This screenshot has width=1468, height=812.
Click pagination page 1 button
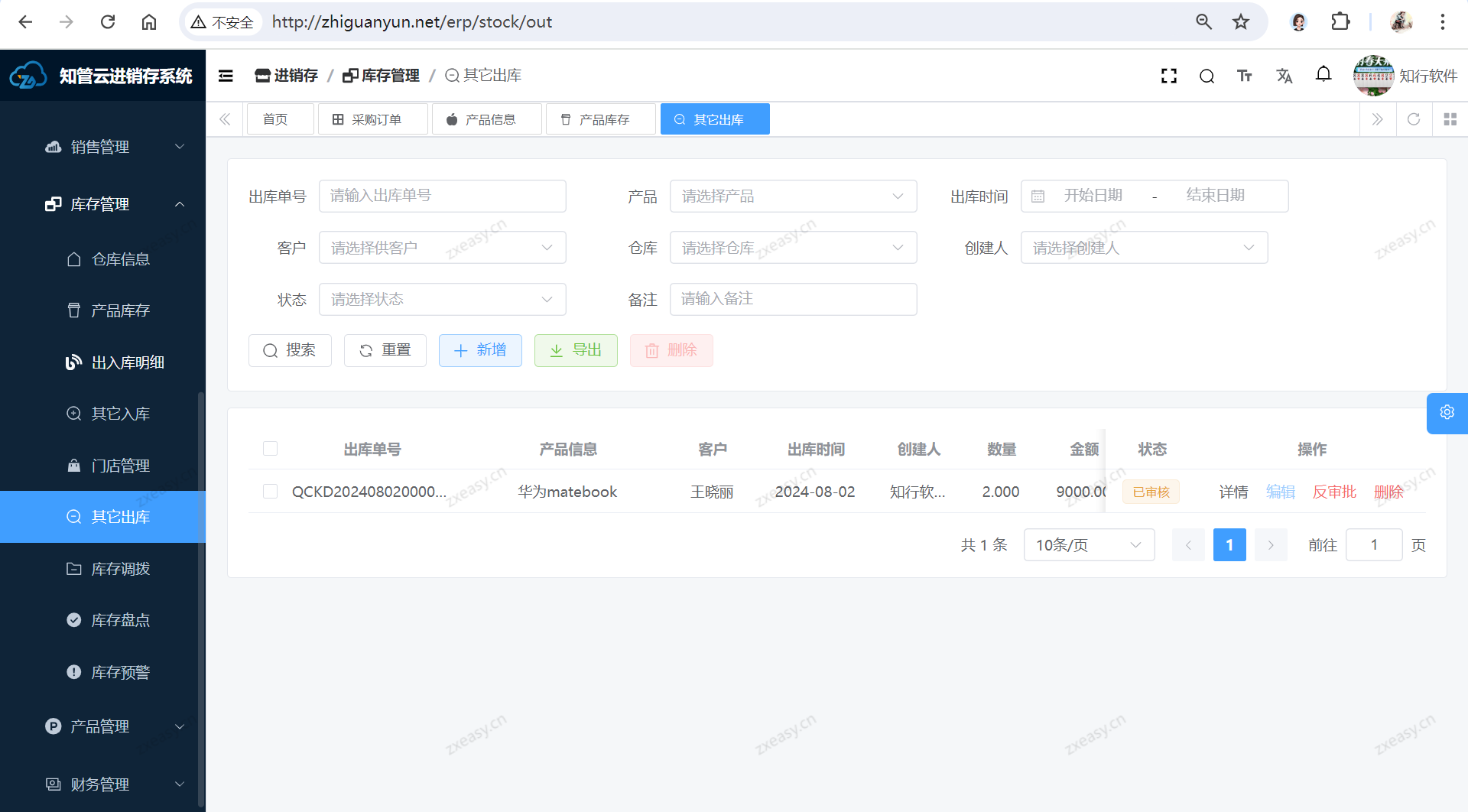click(x=1229, y=545)
